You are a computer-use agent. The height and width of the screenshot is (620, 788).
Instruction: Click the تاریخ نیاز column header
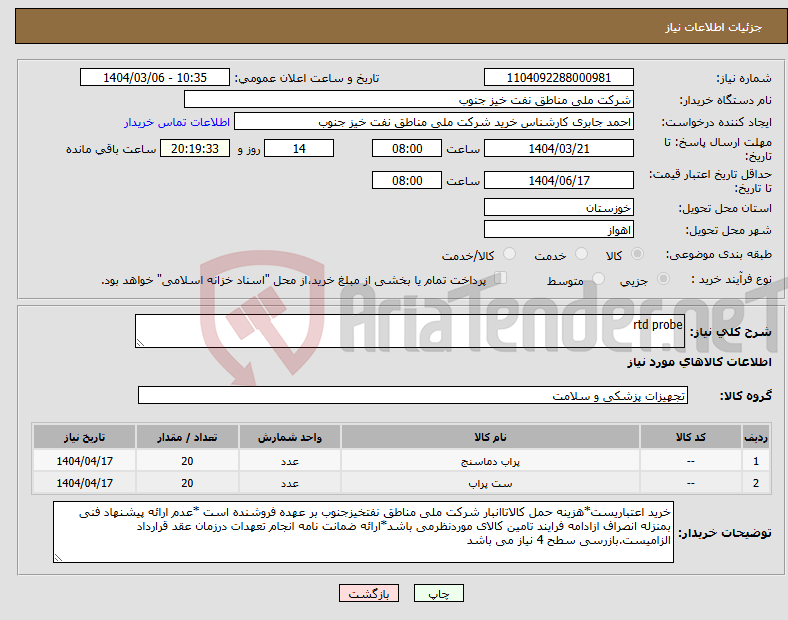pos(84,437)
